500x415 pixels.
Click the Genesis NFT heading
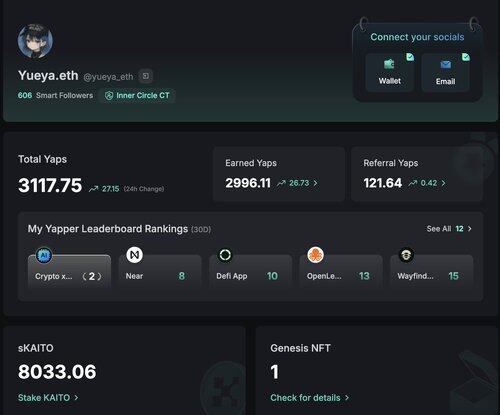click(x=300, y=348)
